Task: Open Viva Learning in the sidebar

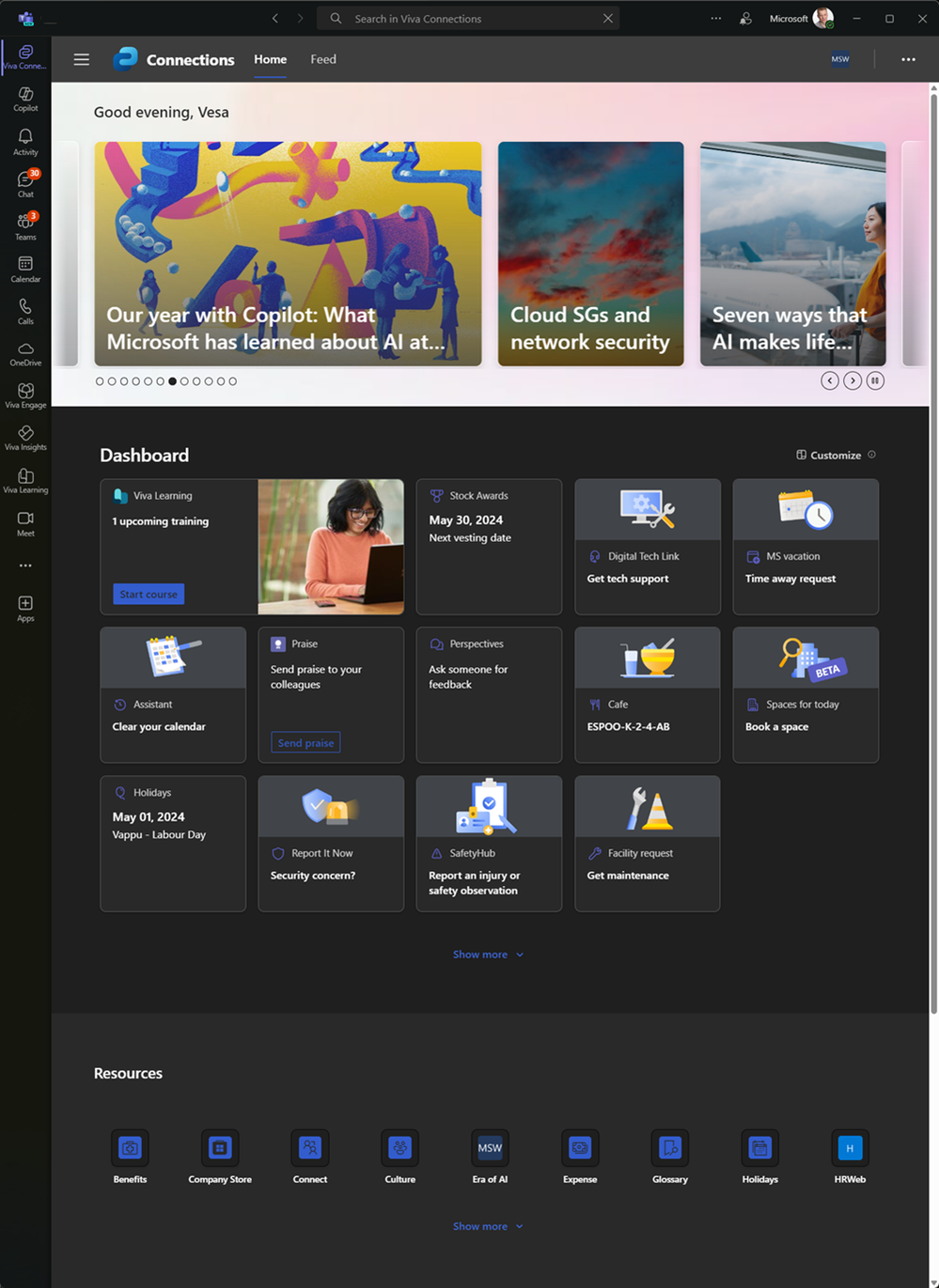Action: pos(25,480)
